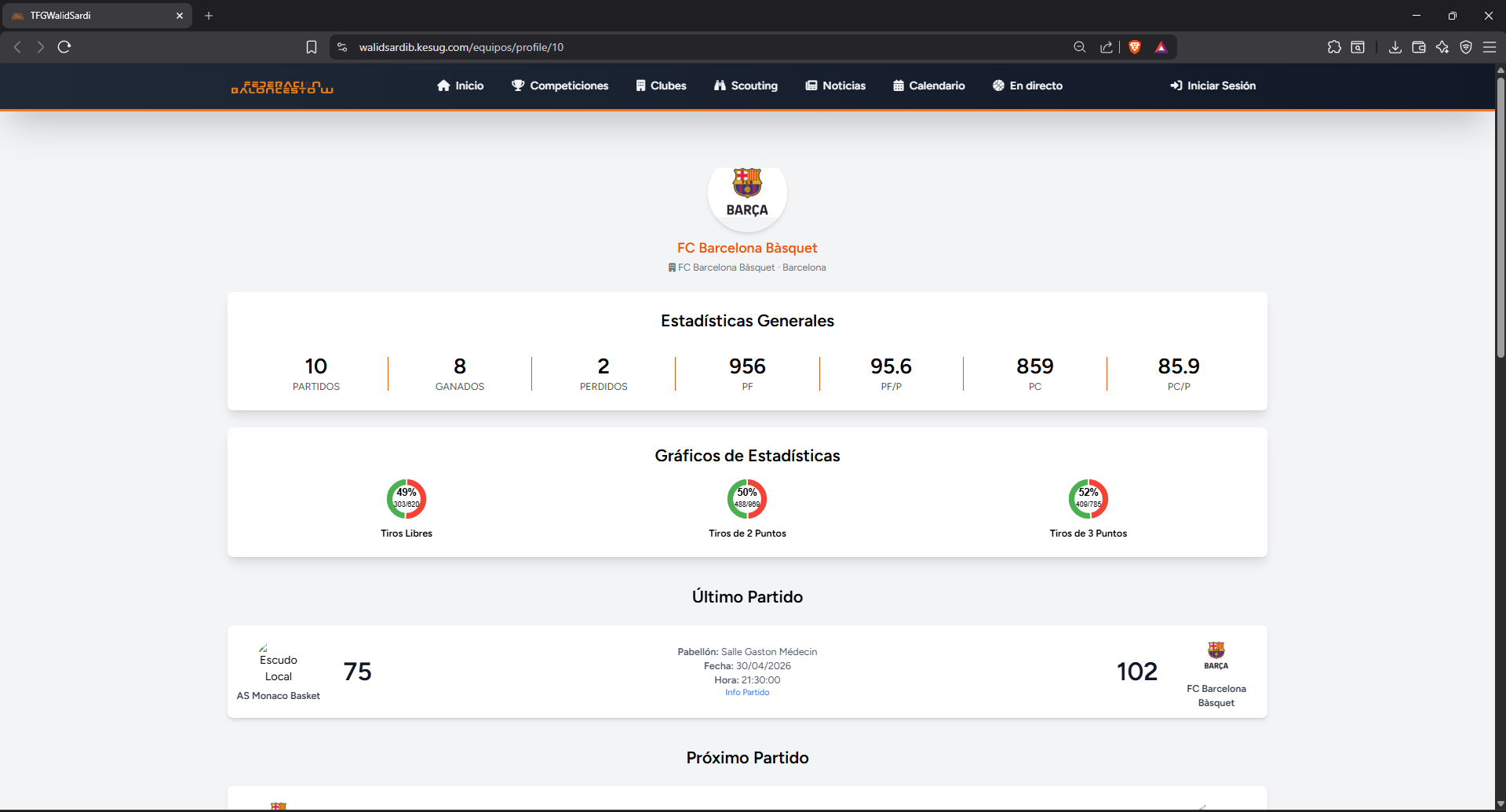Open the FC Barcelona Bàsquet crest
1506x812 pixels.
pyautogui.click(x=746, y=193)
